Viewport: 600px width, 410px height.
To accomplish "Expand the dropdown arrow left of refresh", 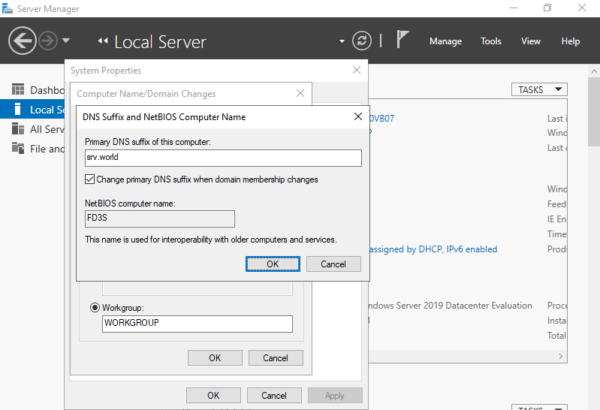I will 342,41.
